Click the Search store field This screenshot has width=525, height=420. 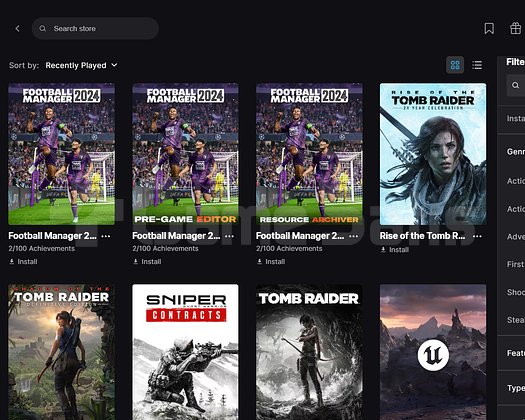point(95,28)
